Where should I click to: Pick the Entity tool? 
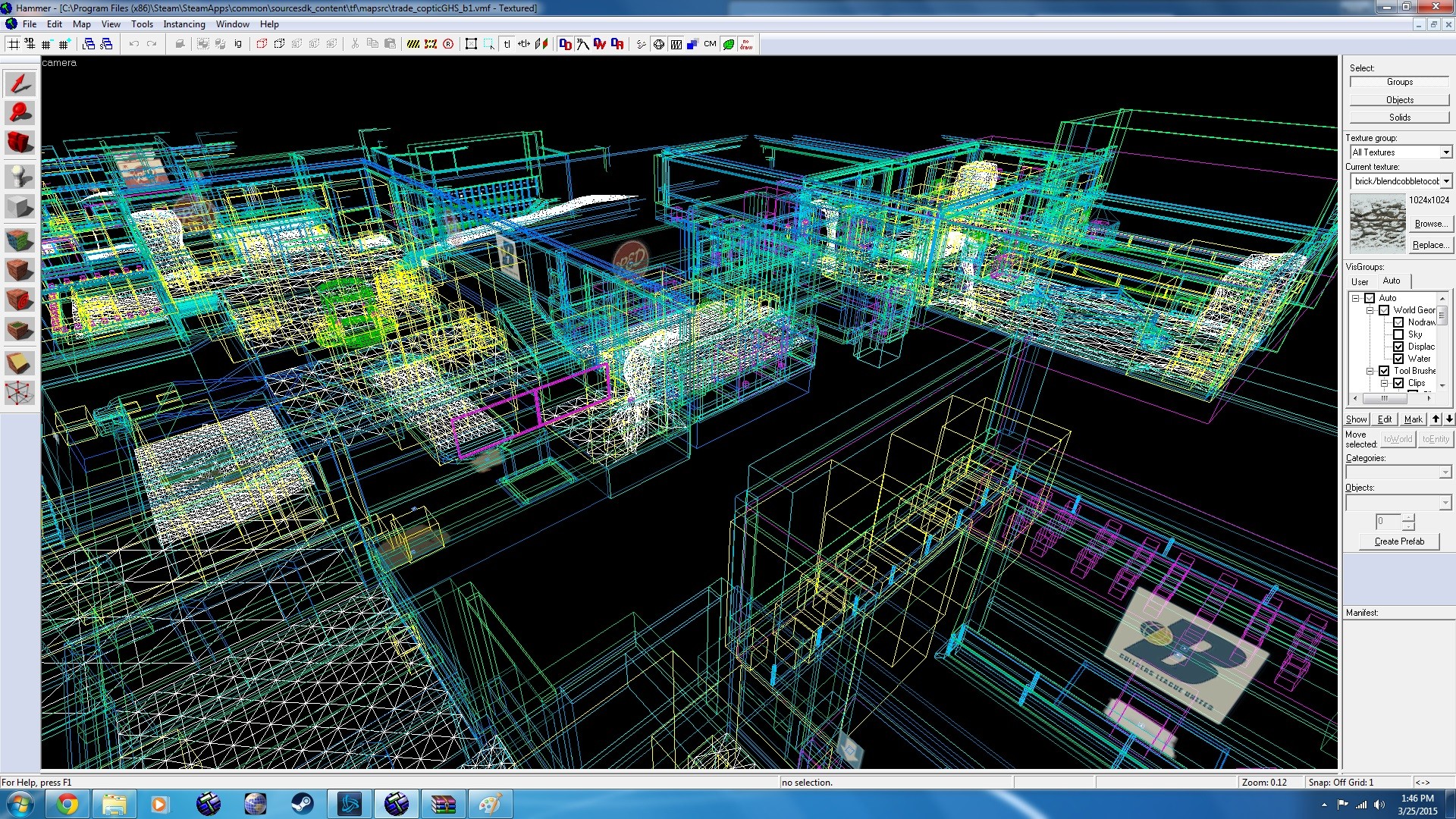coord(20,177)
